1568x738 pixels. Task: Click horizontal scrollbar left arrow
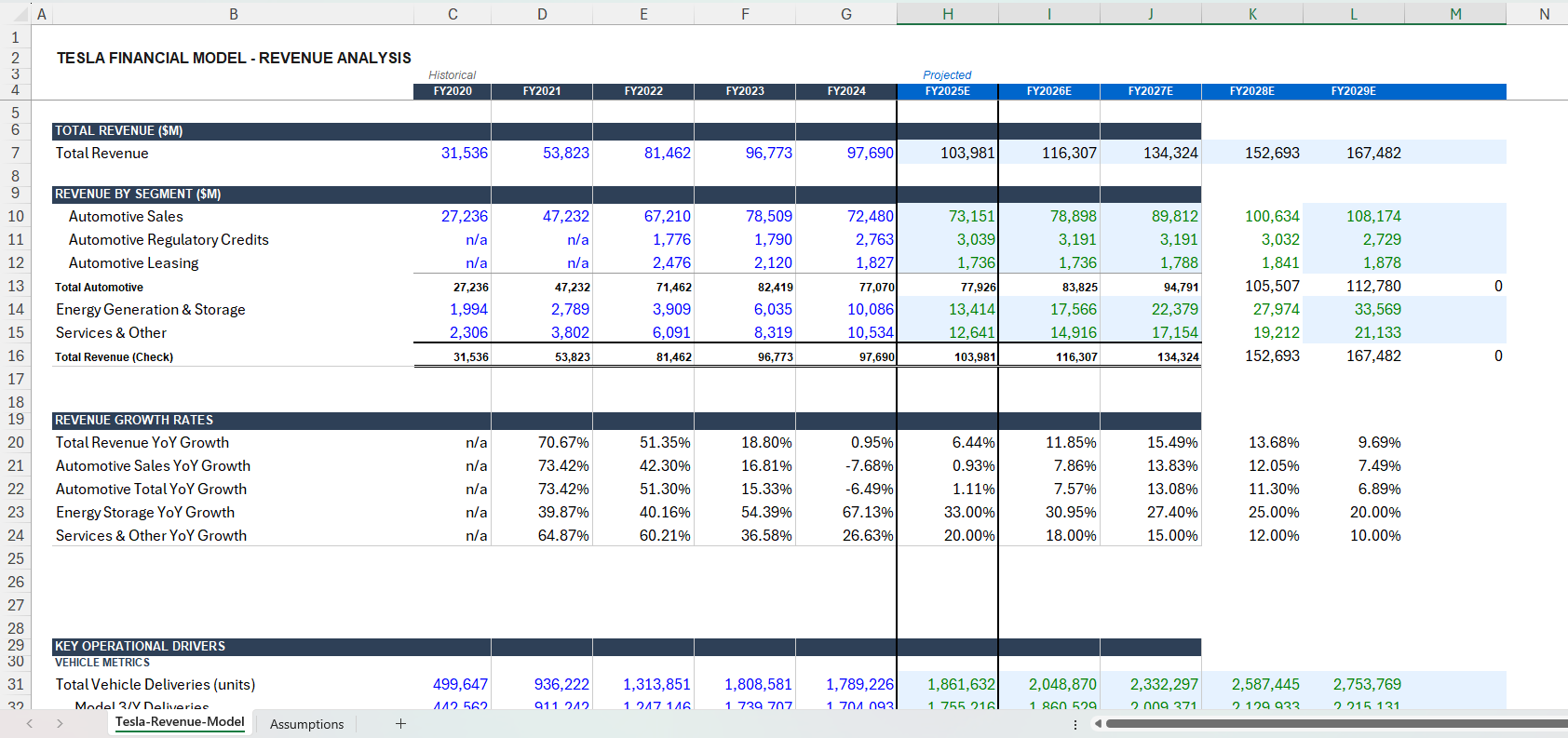tap(1098, 723)
